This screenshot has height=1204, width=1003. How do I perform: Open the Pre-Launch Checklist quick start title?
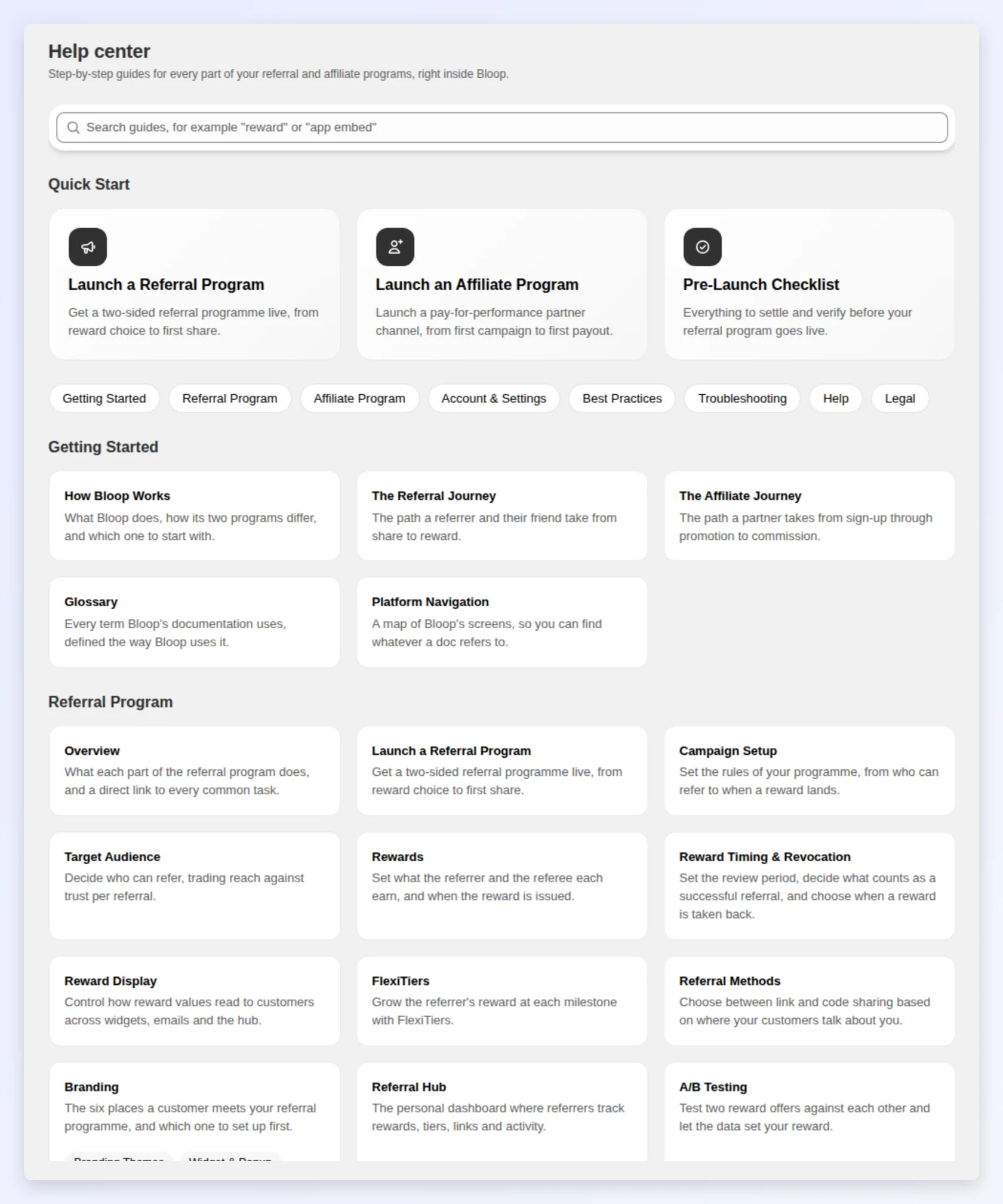761,284
